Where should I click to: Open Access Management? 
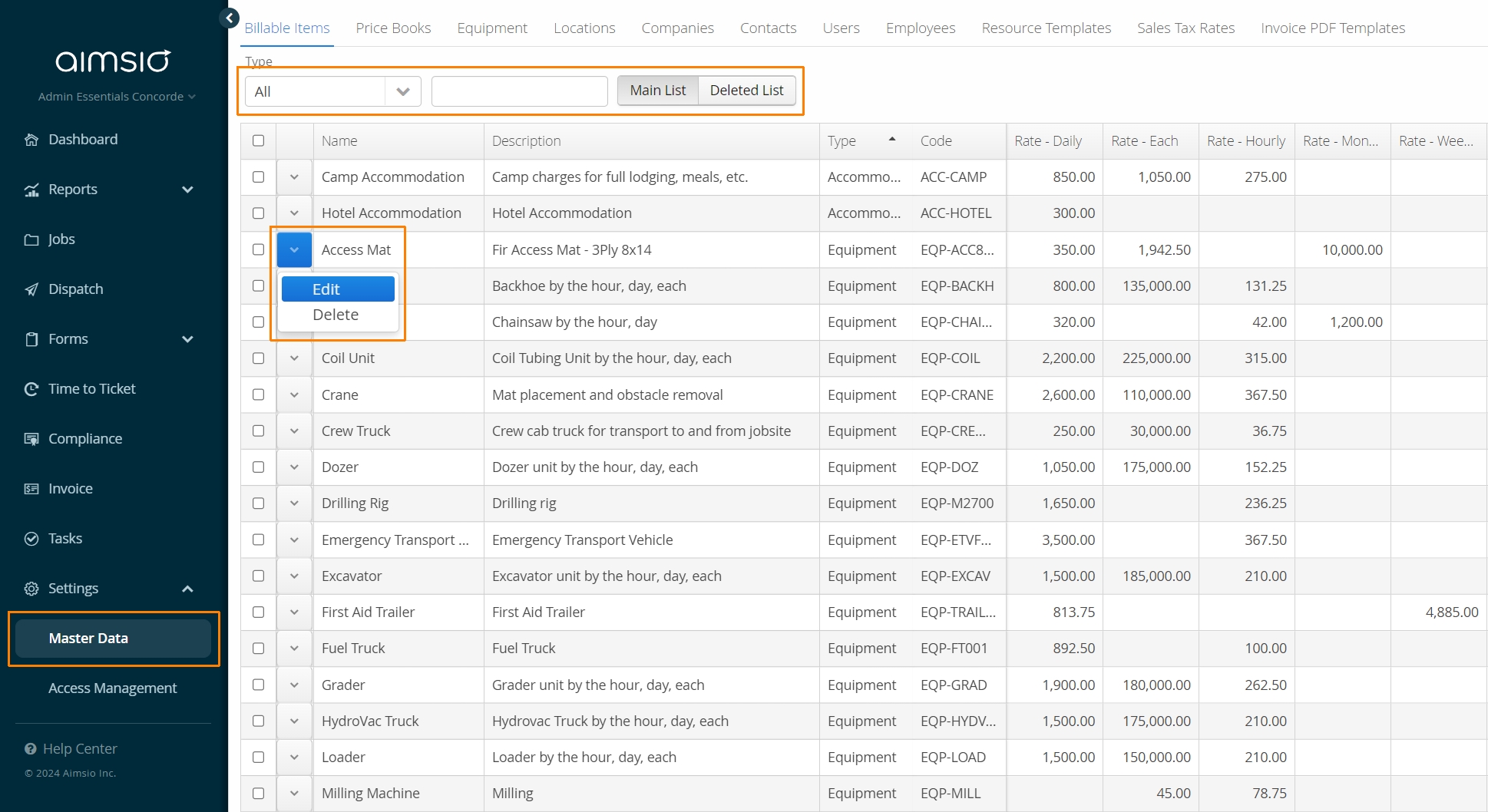click(x=113, y=688)
